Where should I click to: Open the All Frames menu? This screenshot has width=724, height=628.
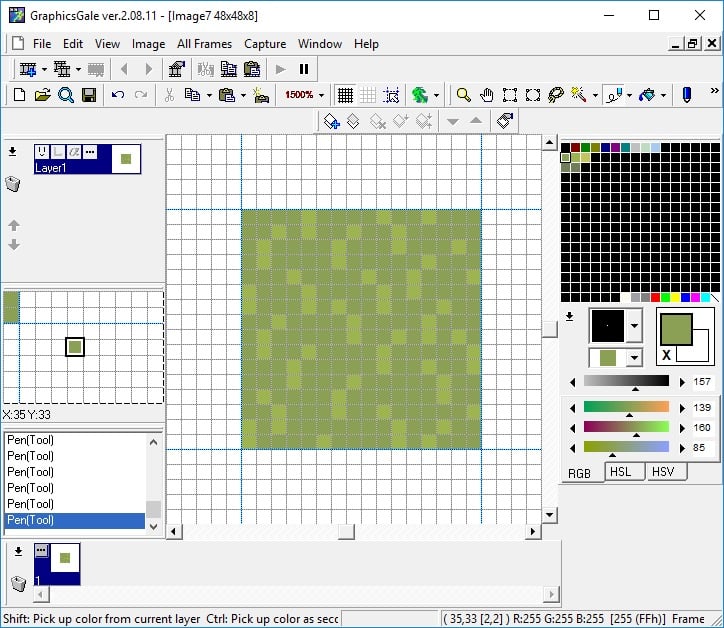pos(205,44)
